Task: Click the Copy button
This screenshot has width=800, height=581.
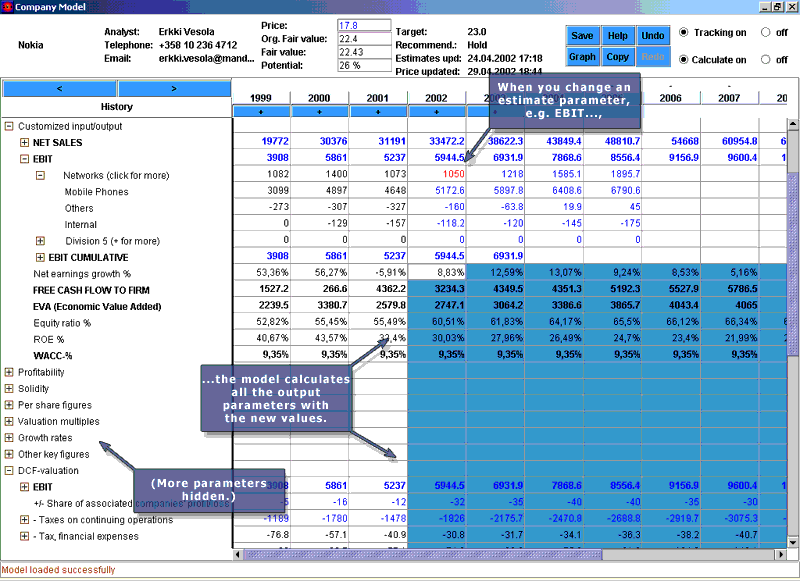Action: (617, 57)
